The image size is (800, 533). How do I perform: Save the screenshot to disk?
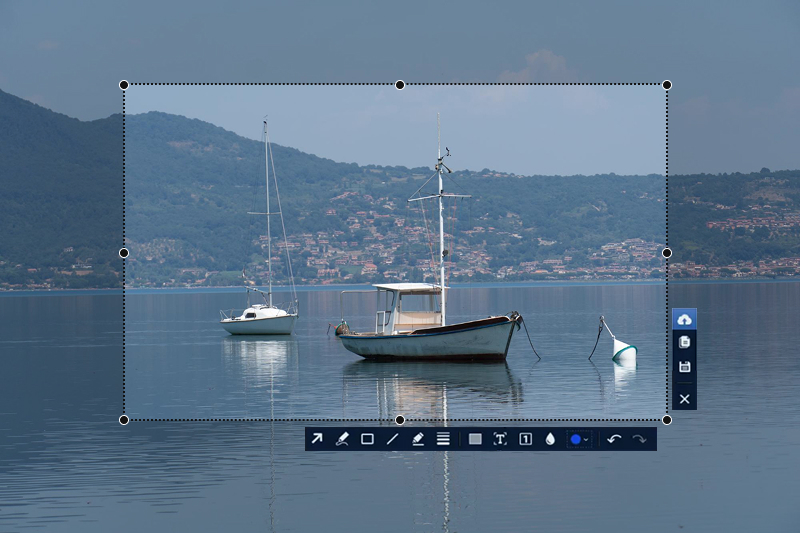684,367
